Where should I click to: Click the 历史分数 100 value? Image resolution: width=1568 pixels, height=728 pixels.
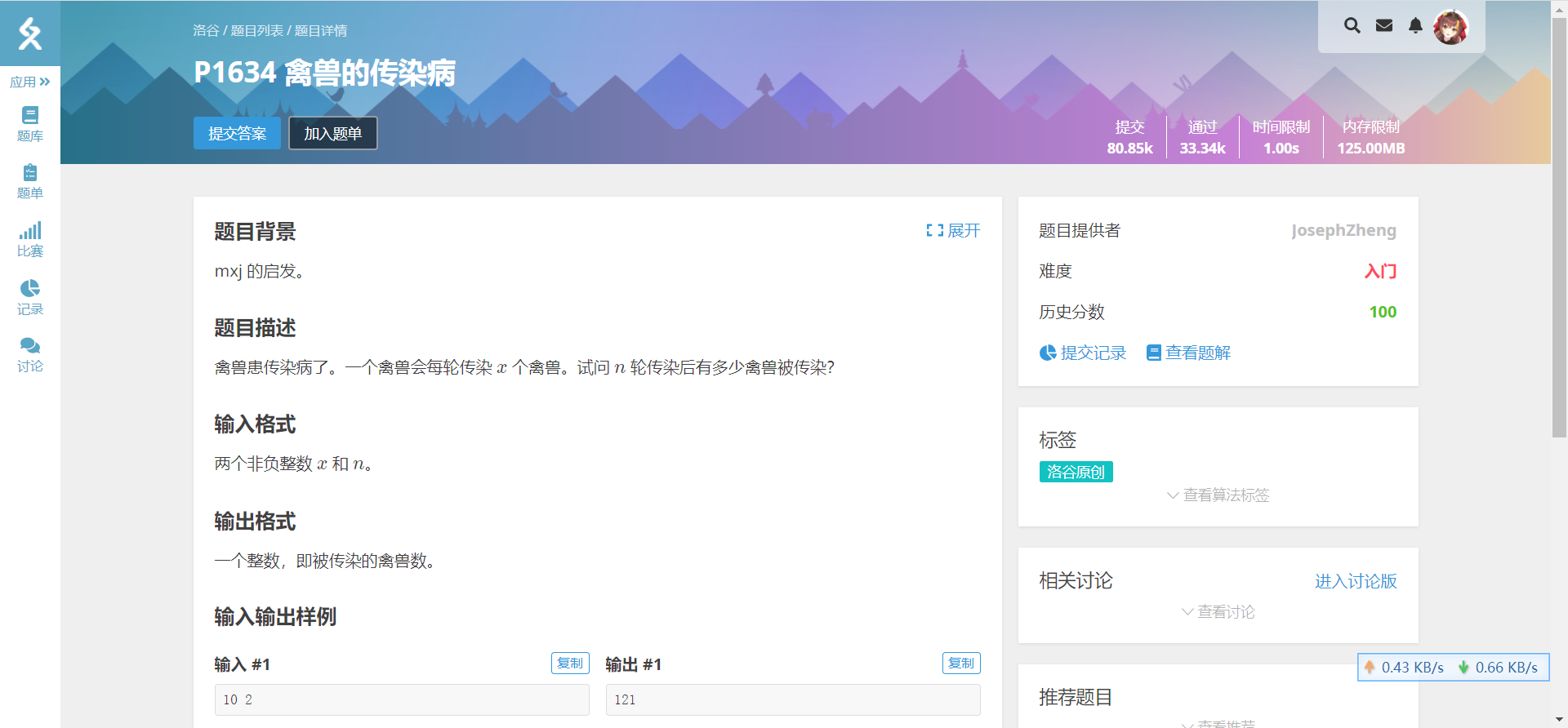click(1383, 312)
